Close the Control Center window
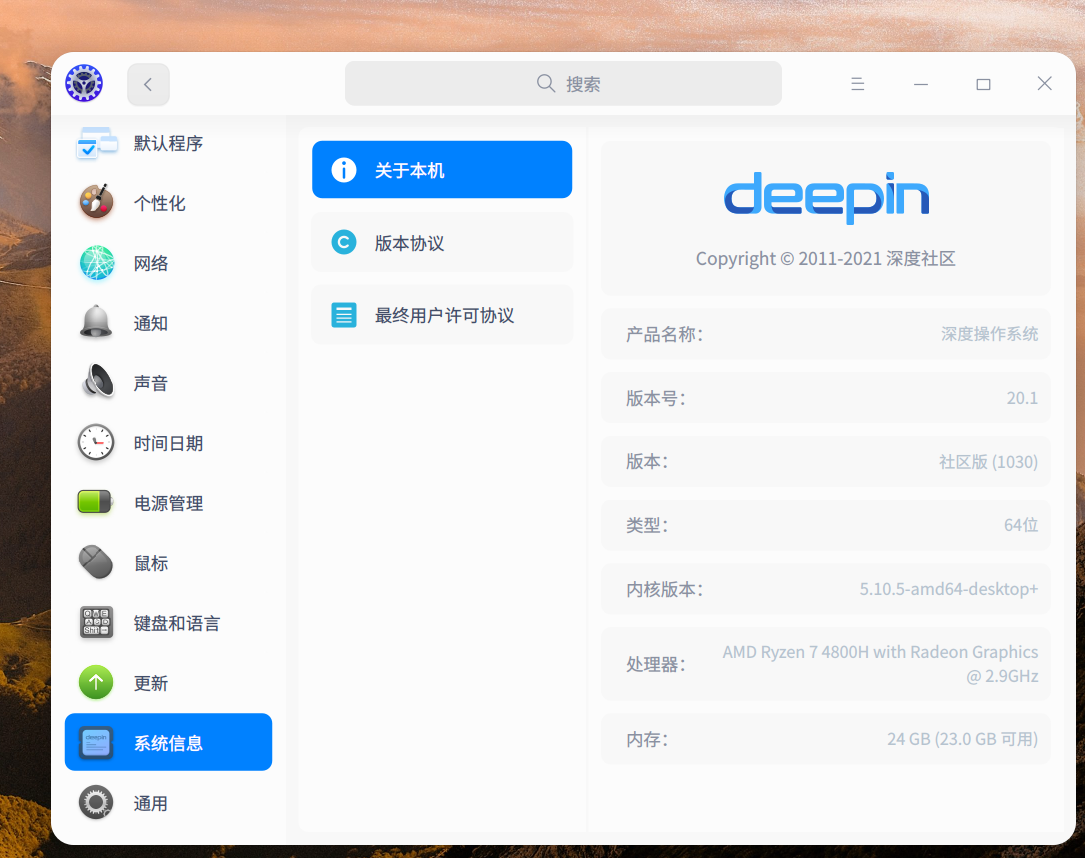This screenshot has width=1085, height=858. tap(1045, 84)
